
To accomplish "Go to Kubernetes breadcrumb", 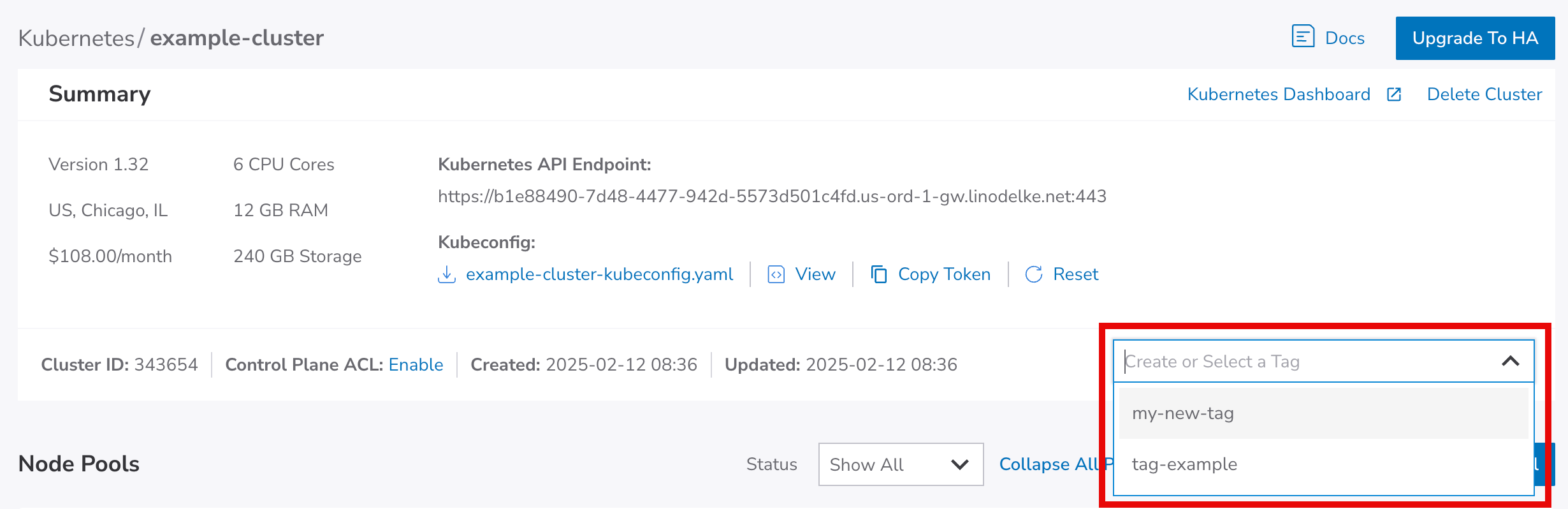I will tap(76, 38).
